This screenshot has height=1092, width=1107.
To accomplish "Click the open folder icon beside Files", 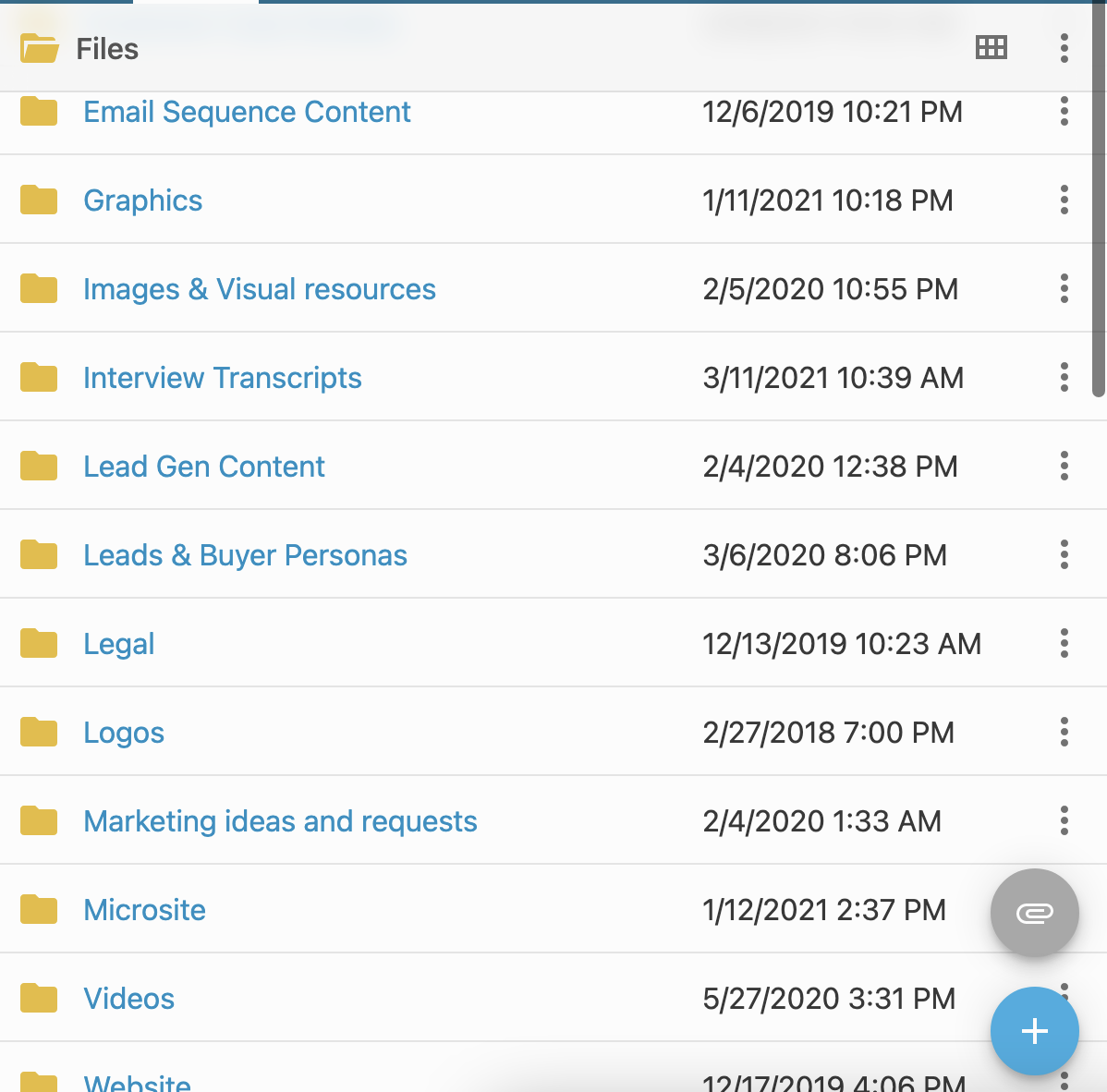I will pos(40,48).
